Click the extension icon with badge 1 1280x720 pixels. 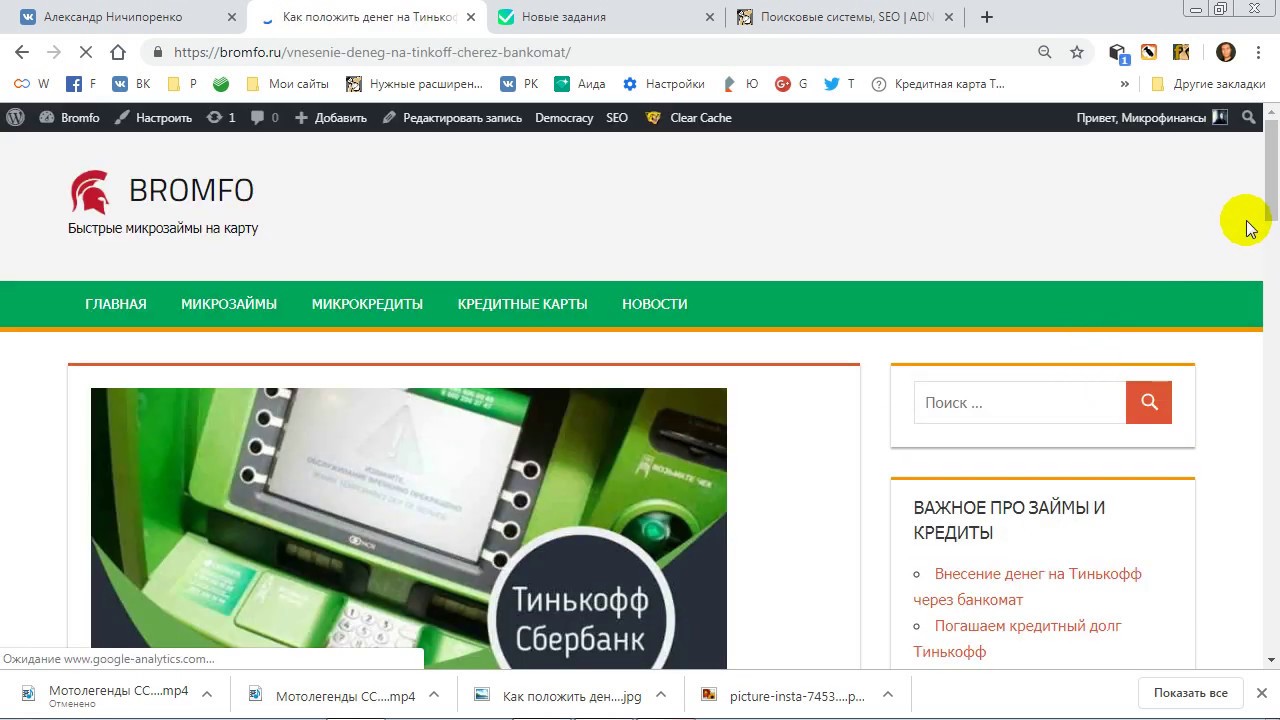point(1118,53)
